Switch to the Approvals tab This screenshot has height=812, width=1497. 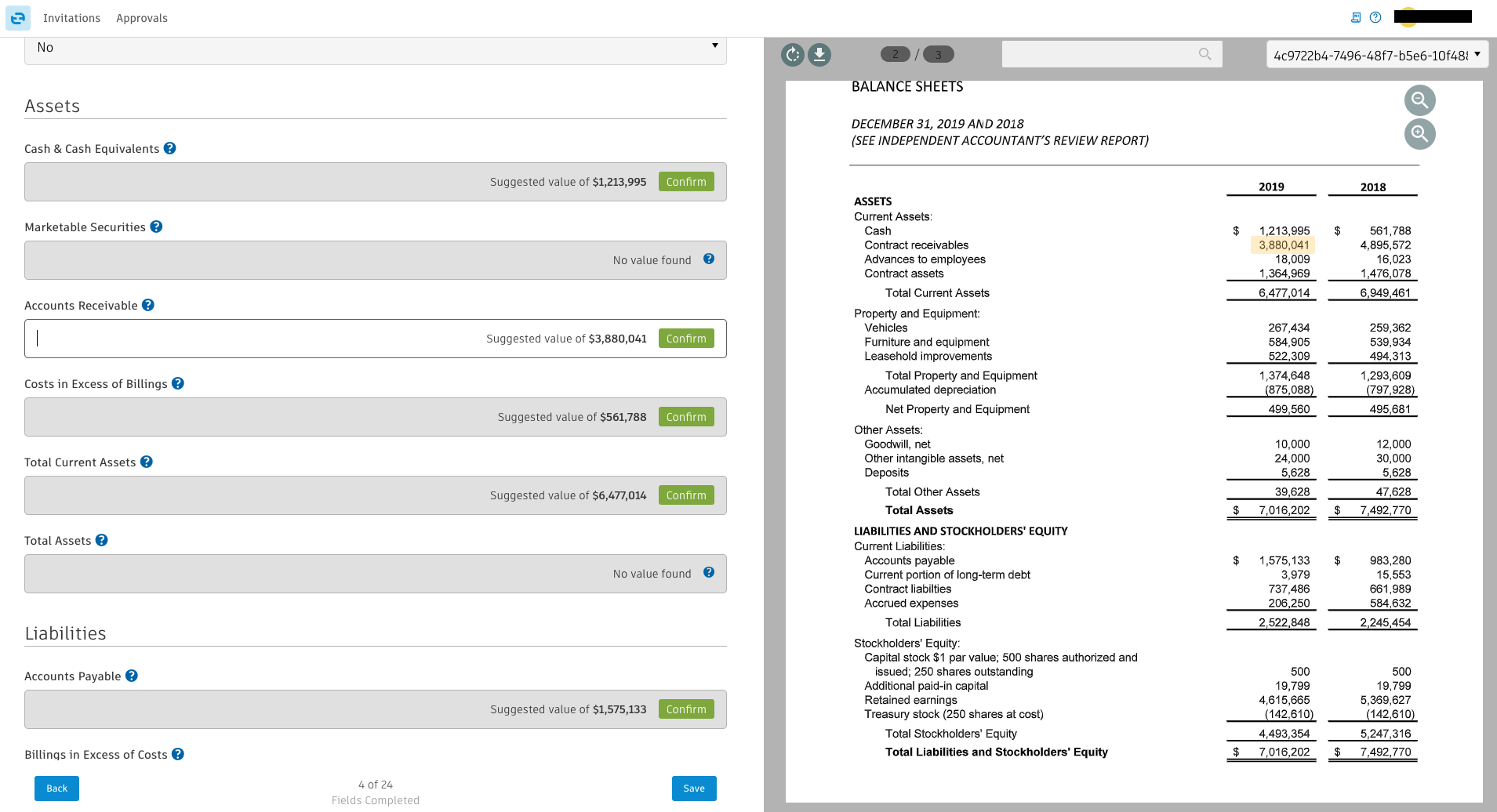(x=141, y=17)
